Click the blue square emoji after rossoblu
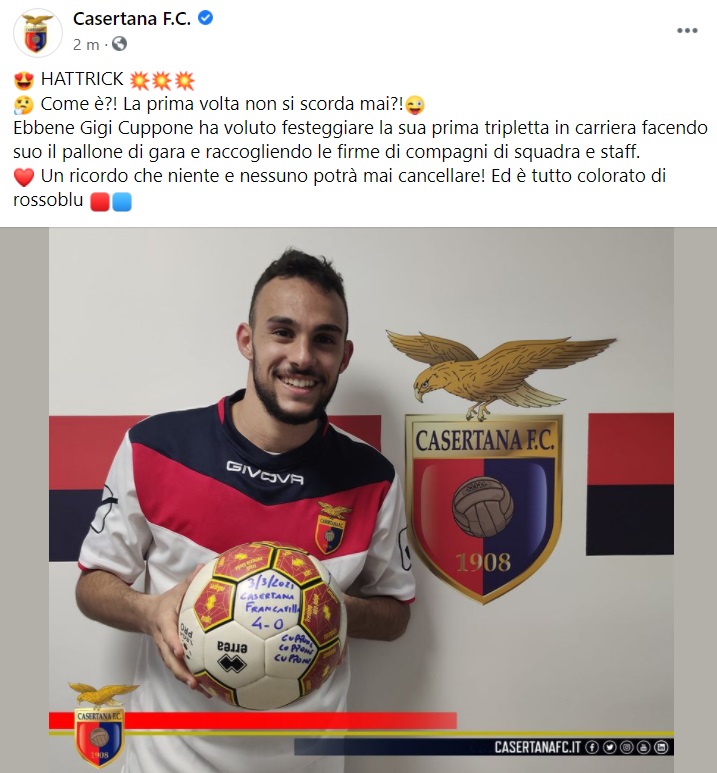This screenshot has width=717, height=773. tap(122, 202)
